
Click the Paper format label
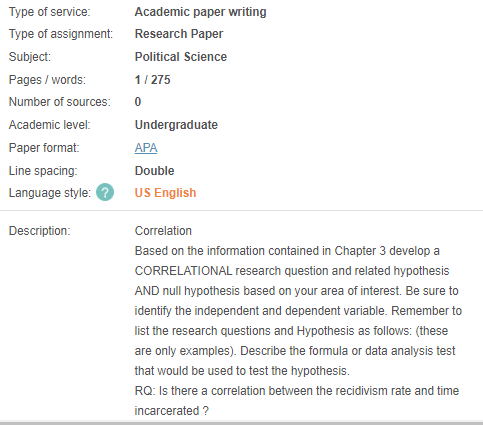[44, 148]
